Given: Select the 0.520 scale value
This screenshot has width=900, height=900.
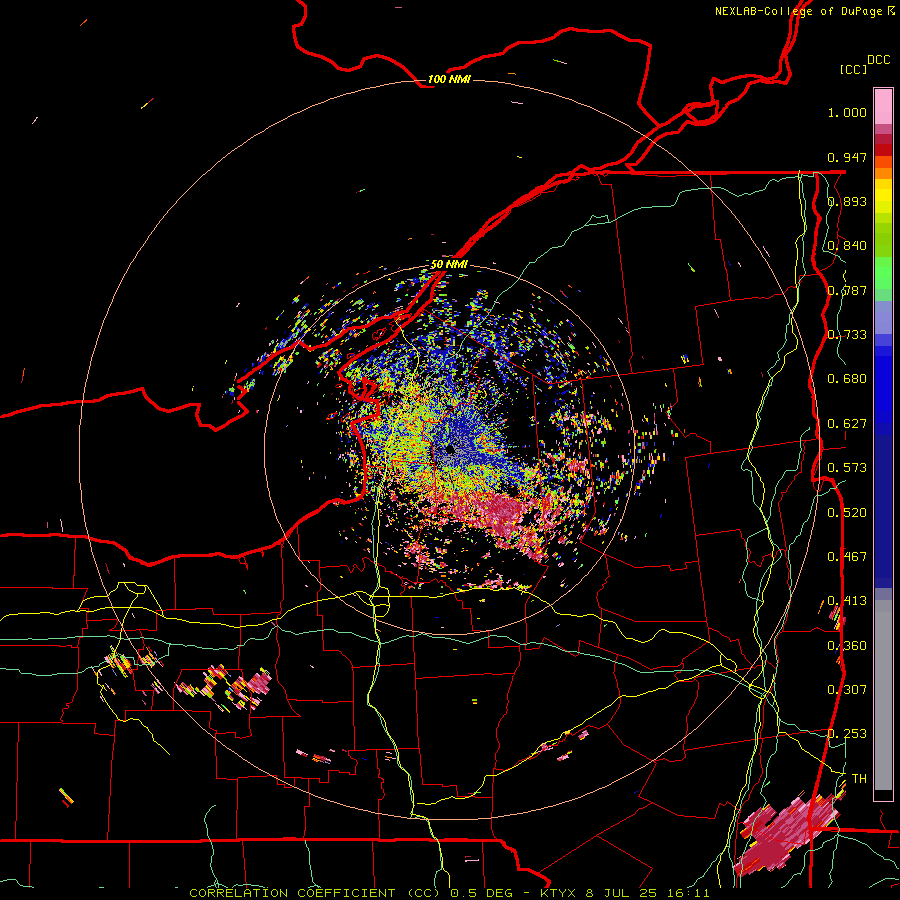Looking at the screenshot, I should pyautogui.click(x=847, y=513).
